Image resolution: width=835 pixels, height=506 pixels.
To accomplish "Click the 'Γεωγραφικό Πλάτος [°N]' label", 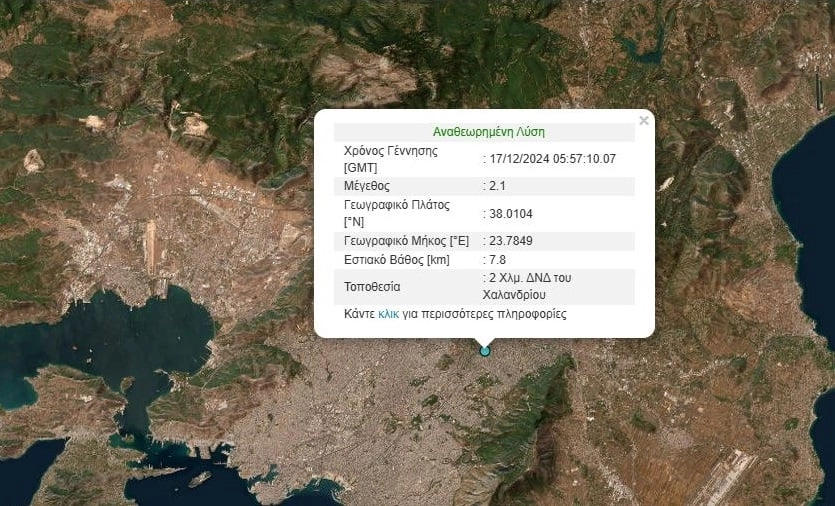I will [x=397, y=212].
